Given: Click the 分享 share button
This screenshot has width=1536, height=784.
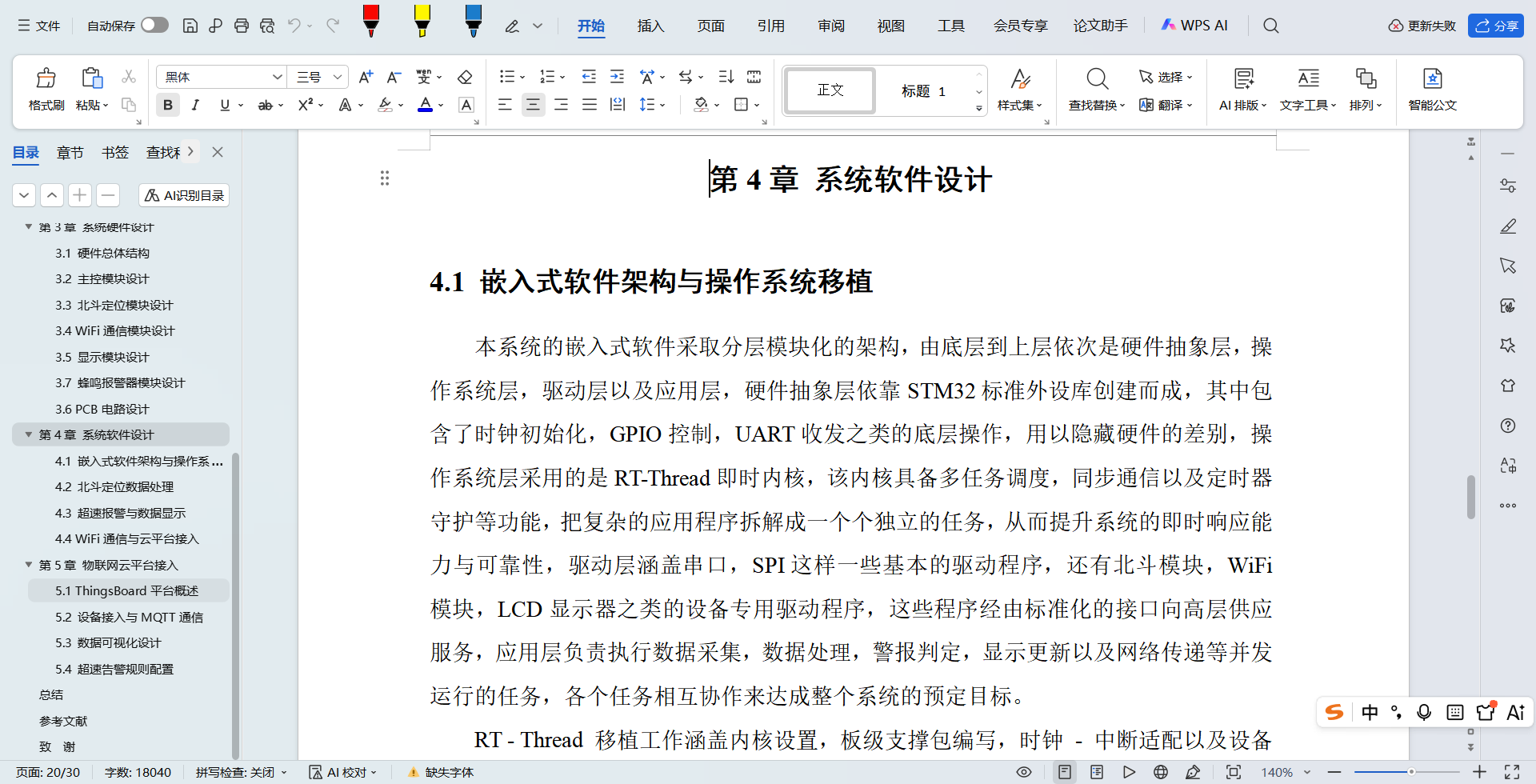Looking at the screenshot, I should pos(1496,26).
